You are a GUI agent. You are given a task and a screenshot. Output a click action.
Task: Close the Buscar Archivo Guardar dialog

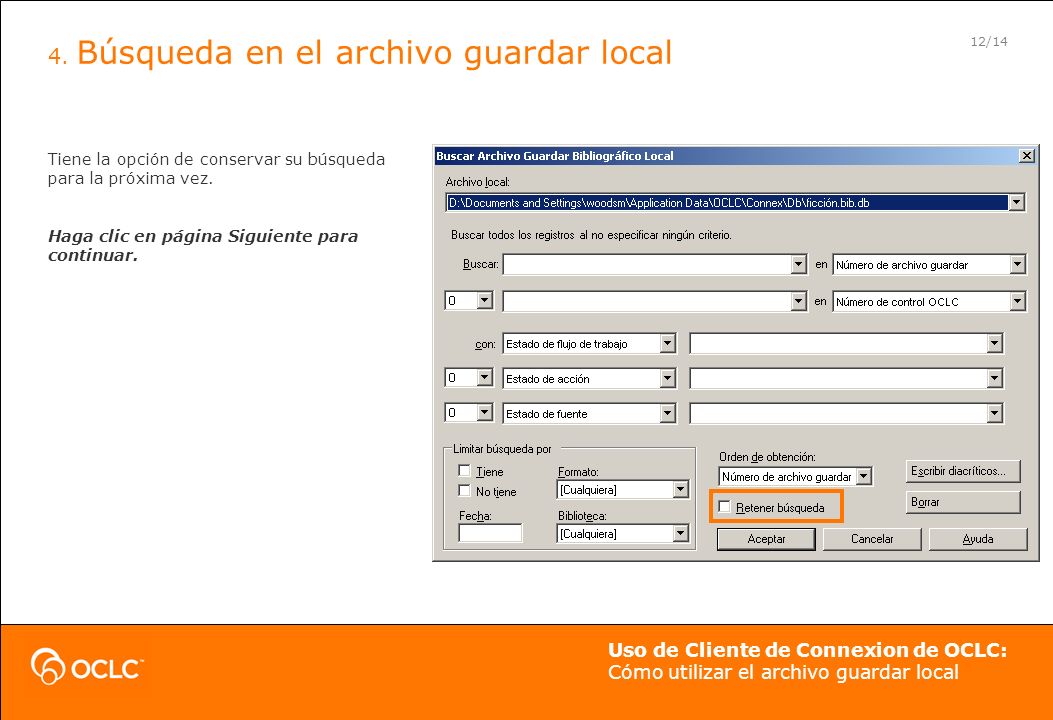pyautogui.click(x=1026, y=156)
